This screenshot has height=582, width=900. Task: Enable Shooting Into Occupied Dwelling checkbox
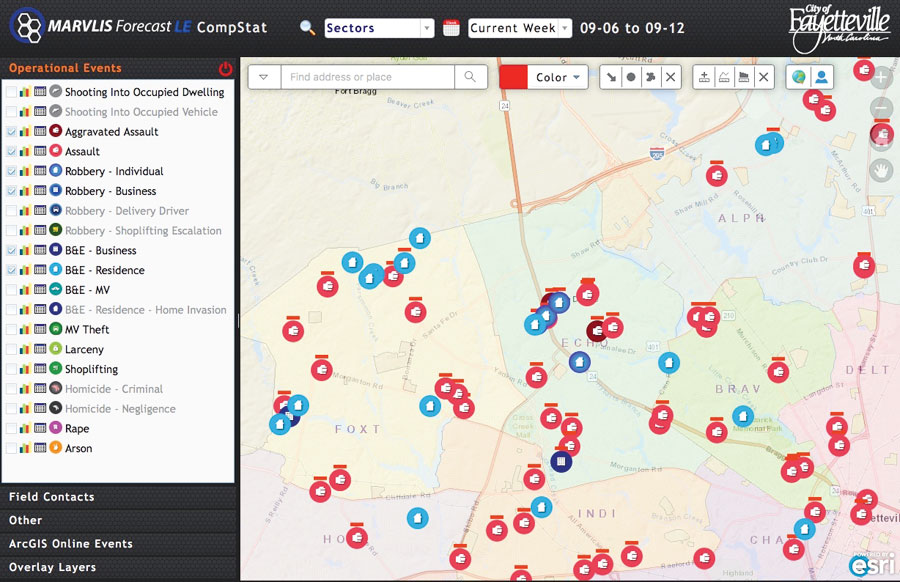(11, 92)
